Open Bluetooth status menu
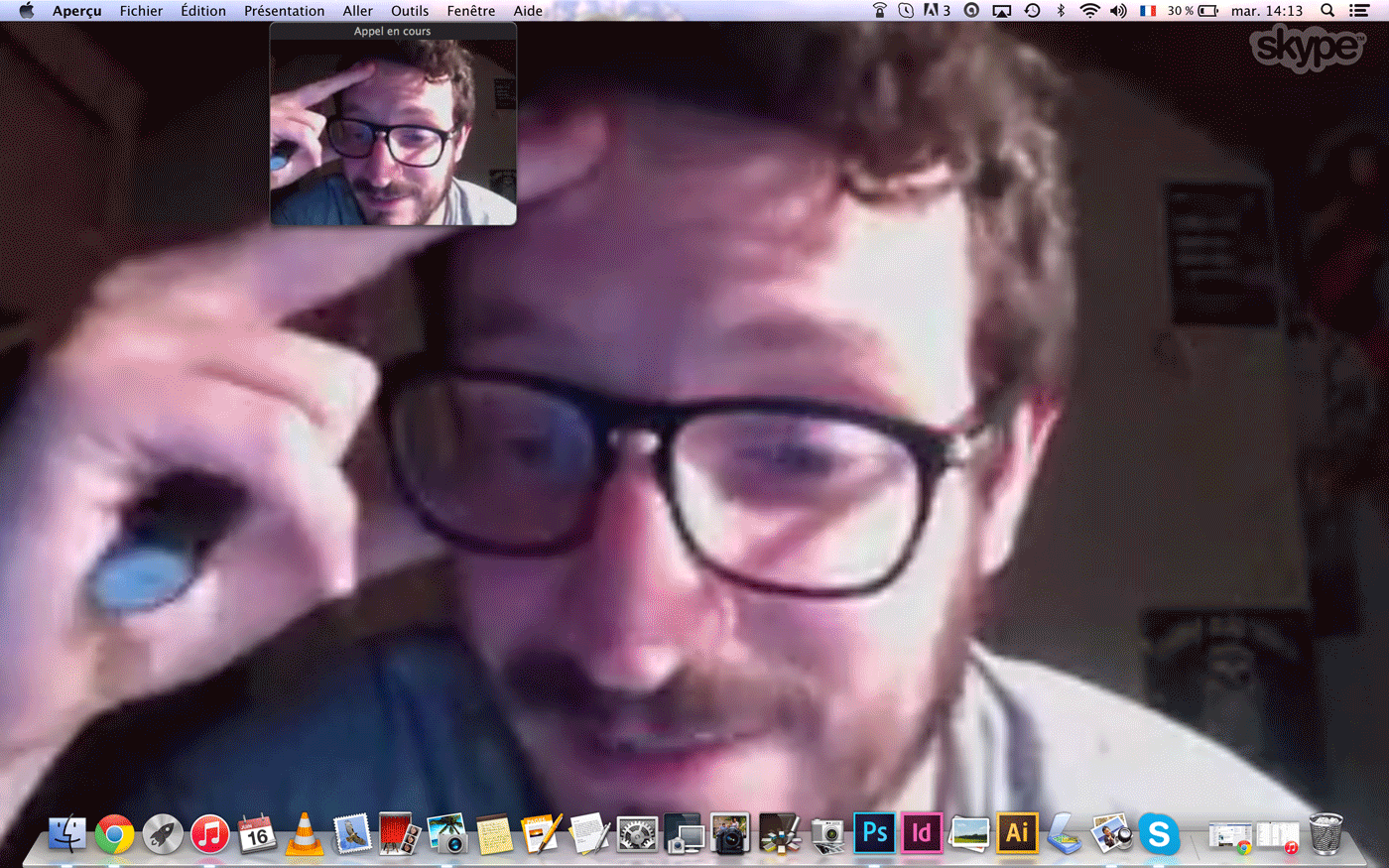1389x868 pixels. (1061, 11)
